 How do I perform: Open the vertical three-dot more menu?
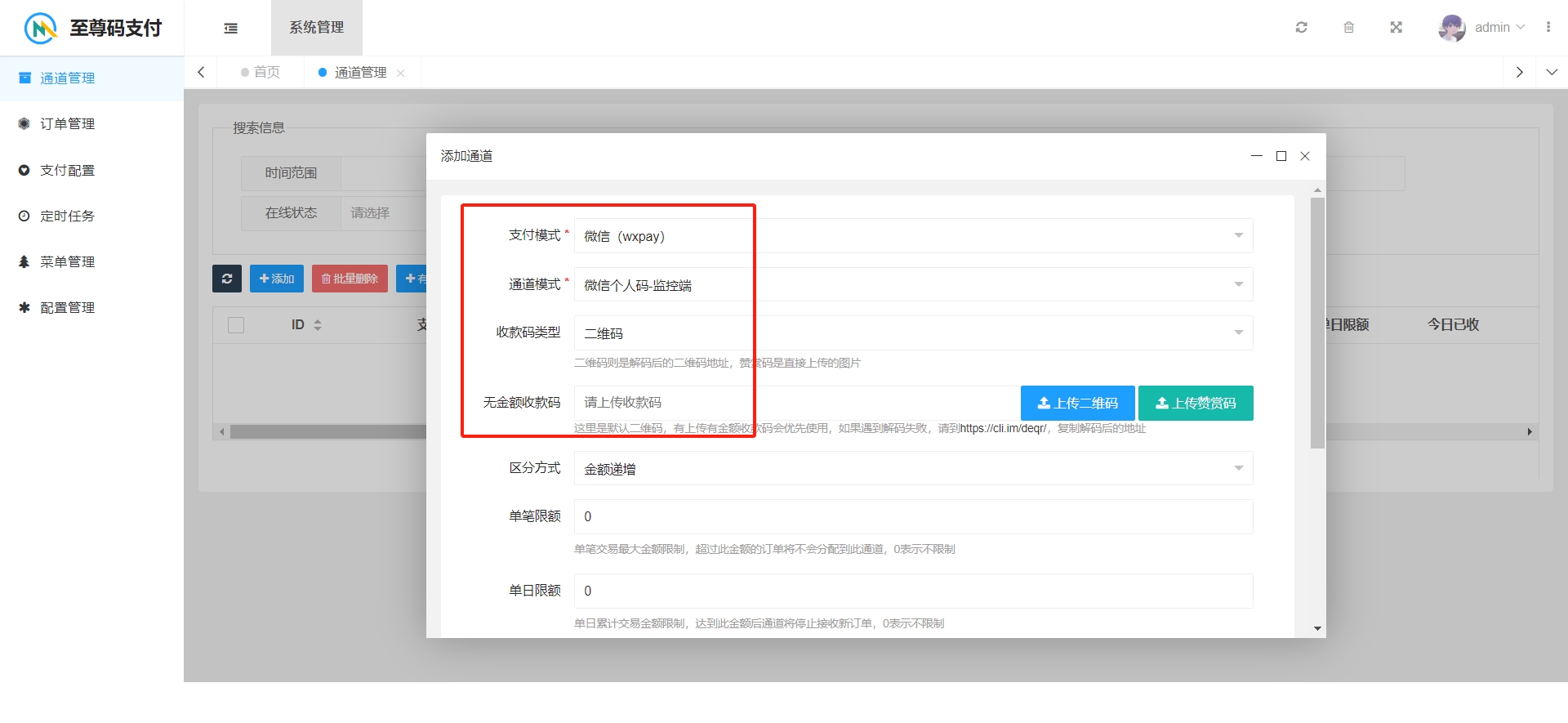(1548, 28)
